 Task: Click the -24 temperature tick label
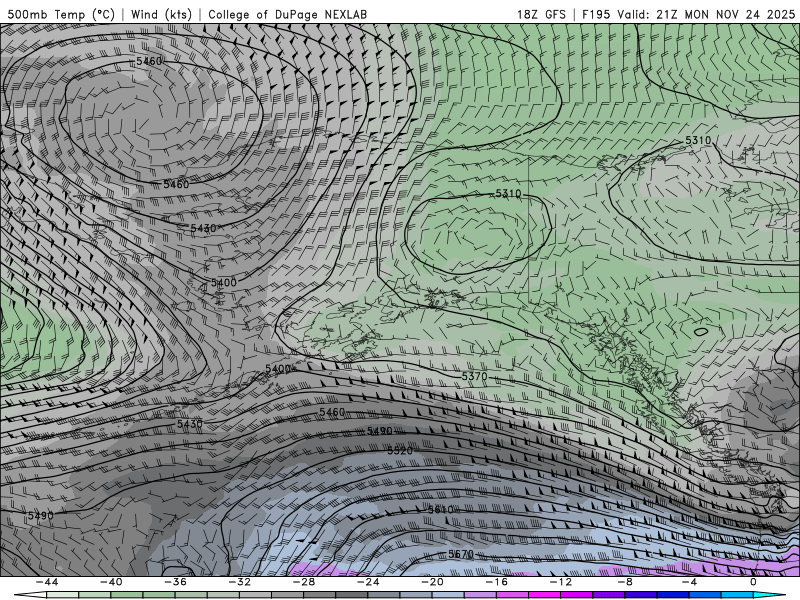[368, 582]
